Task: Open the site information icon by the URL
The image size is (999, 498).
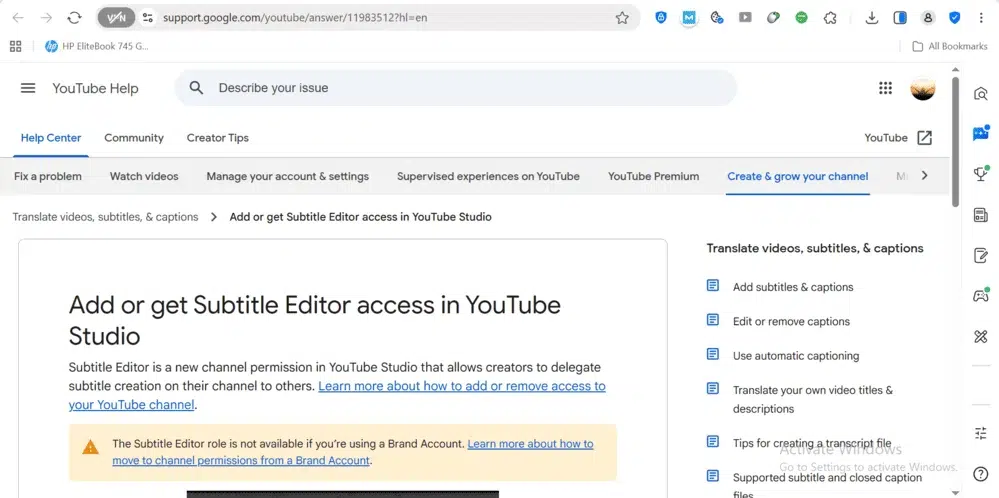Action: click(x=148, y=18)
